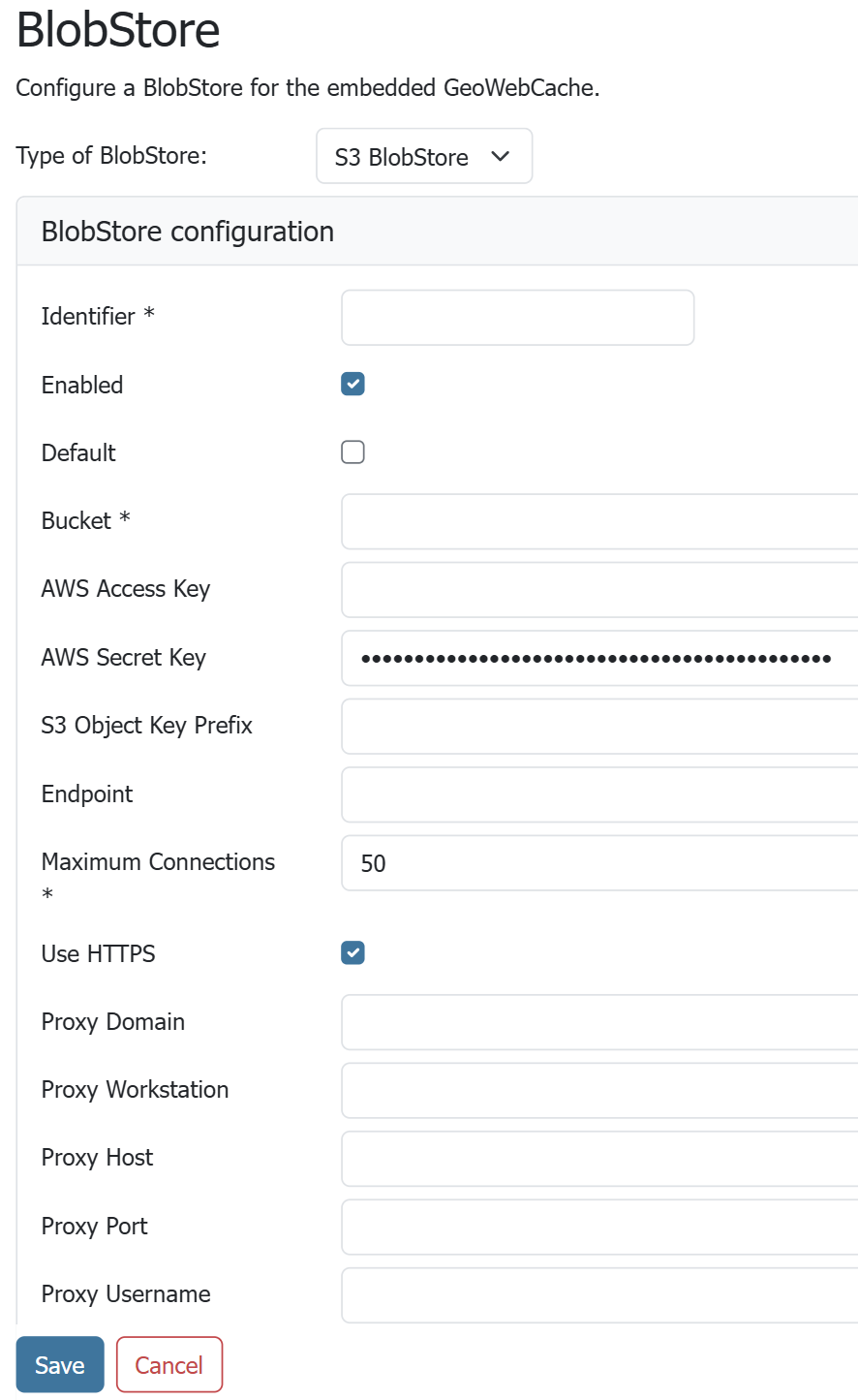Image resolution: width=858 pixels, height=1400 pixels.
Task: Cancel the BlobStore changes
Action: pos(169,1365)
